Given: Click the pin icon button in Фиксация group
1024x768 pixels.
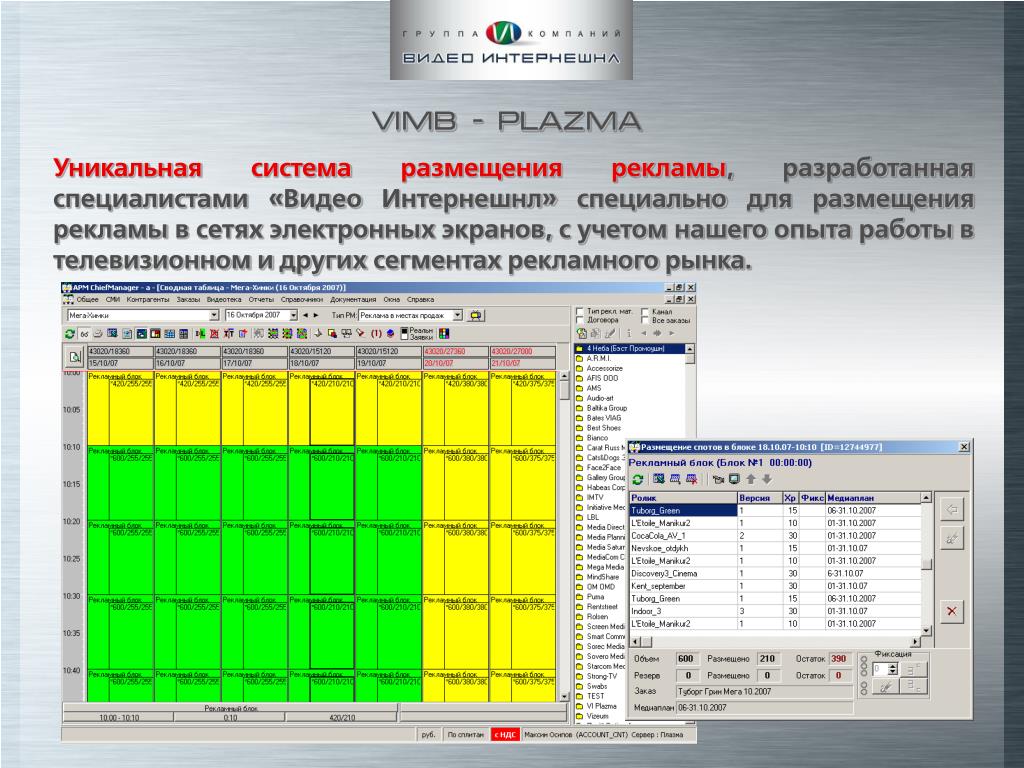Looking at the screenshot, I should (x=885, y=687).
